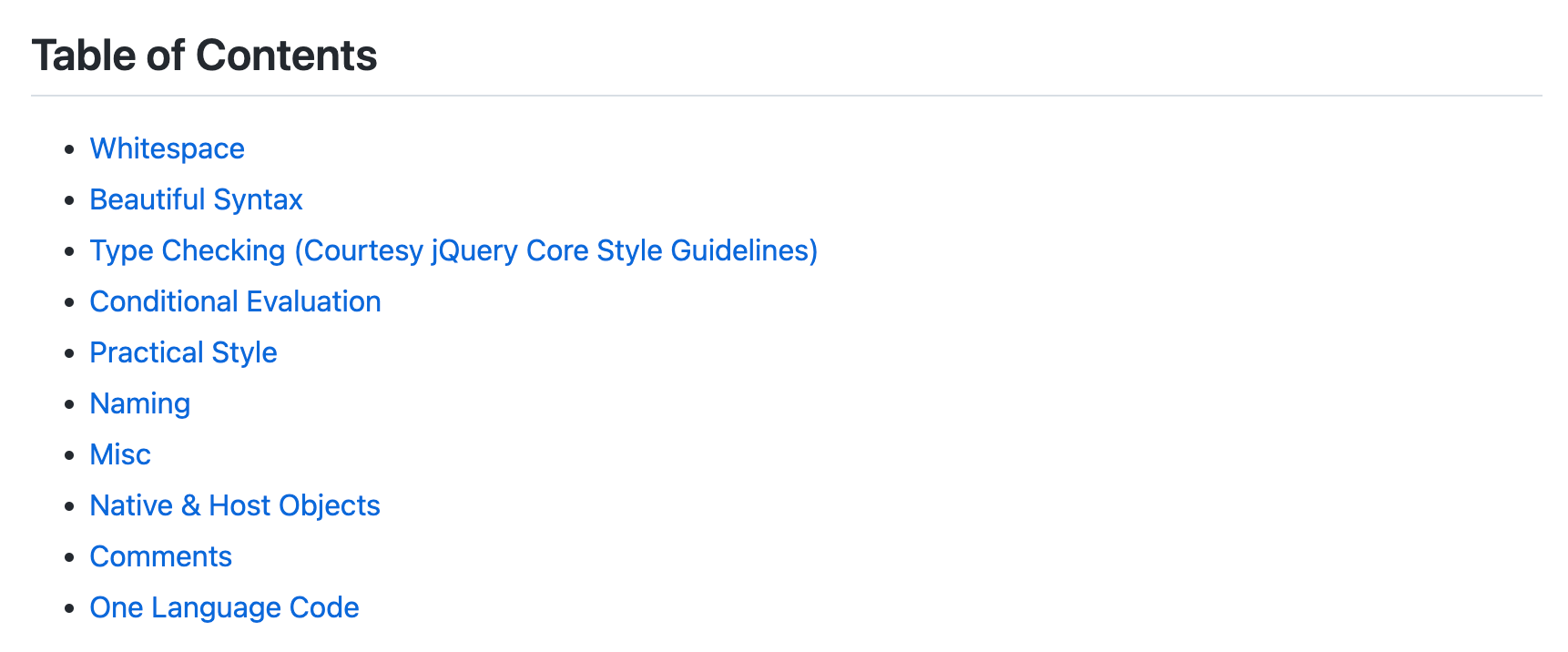Open Native & Host Objects link
Screen dimensions: 1568x652
click(x=235, y=505)
